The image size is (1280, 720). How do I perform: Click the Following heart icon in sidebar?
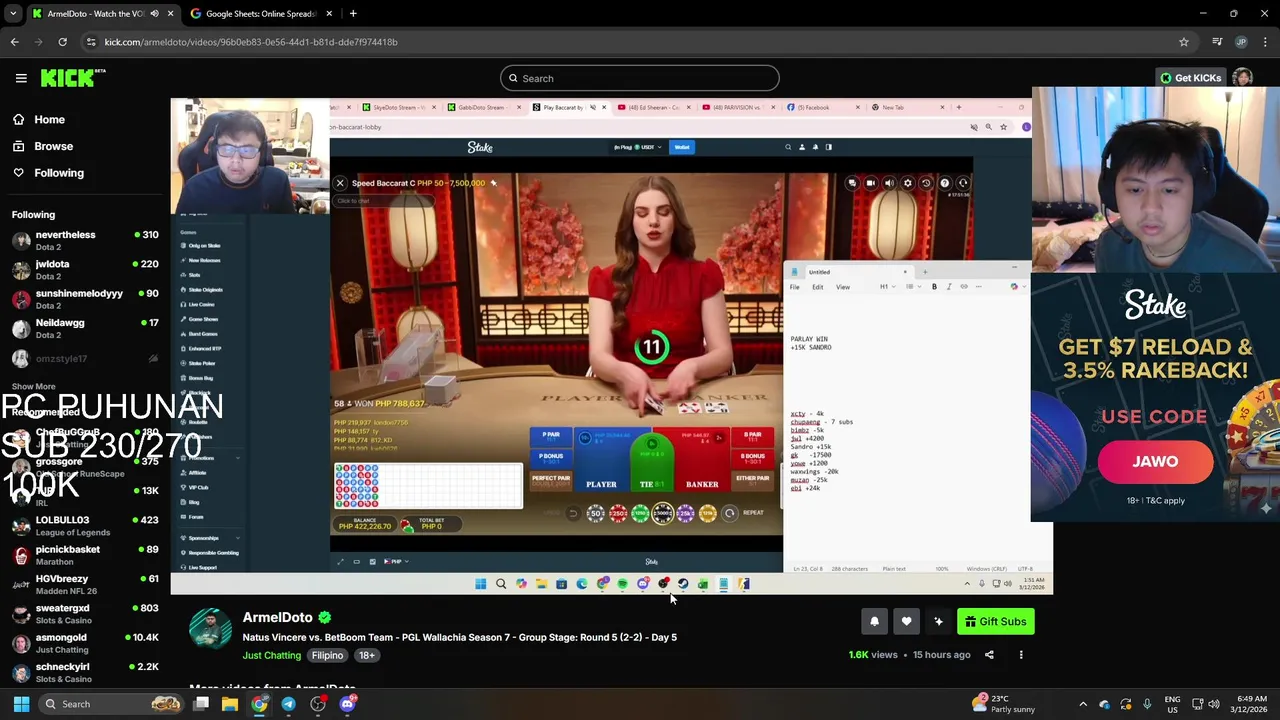(19, 173)
